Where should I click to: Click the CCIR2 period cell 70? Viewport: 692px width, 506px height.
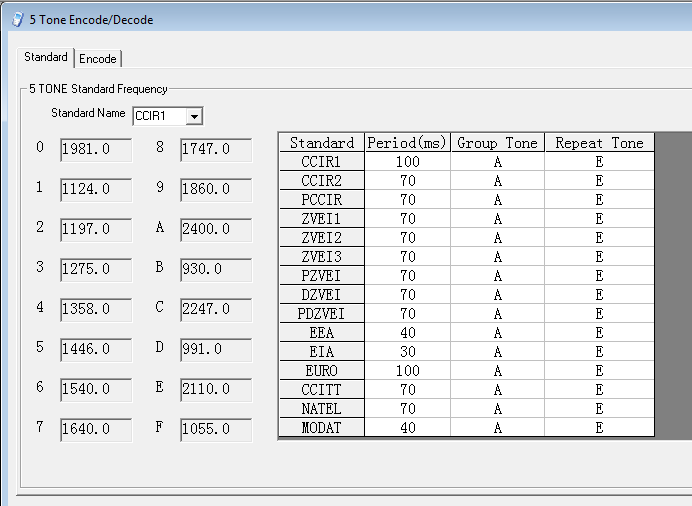click(407, 180)
